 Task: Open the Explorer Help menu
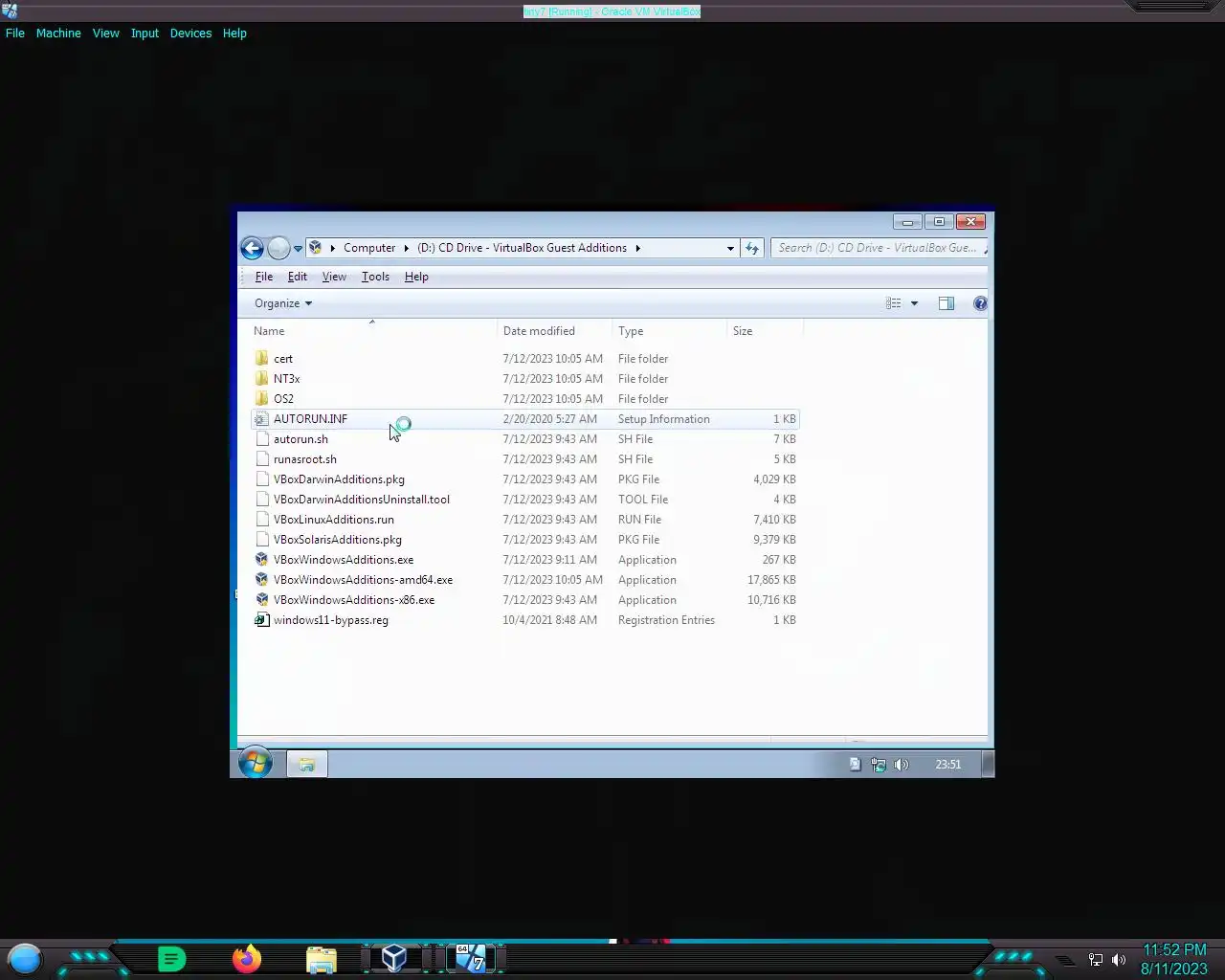coord(416,277)
